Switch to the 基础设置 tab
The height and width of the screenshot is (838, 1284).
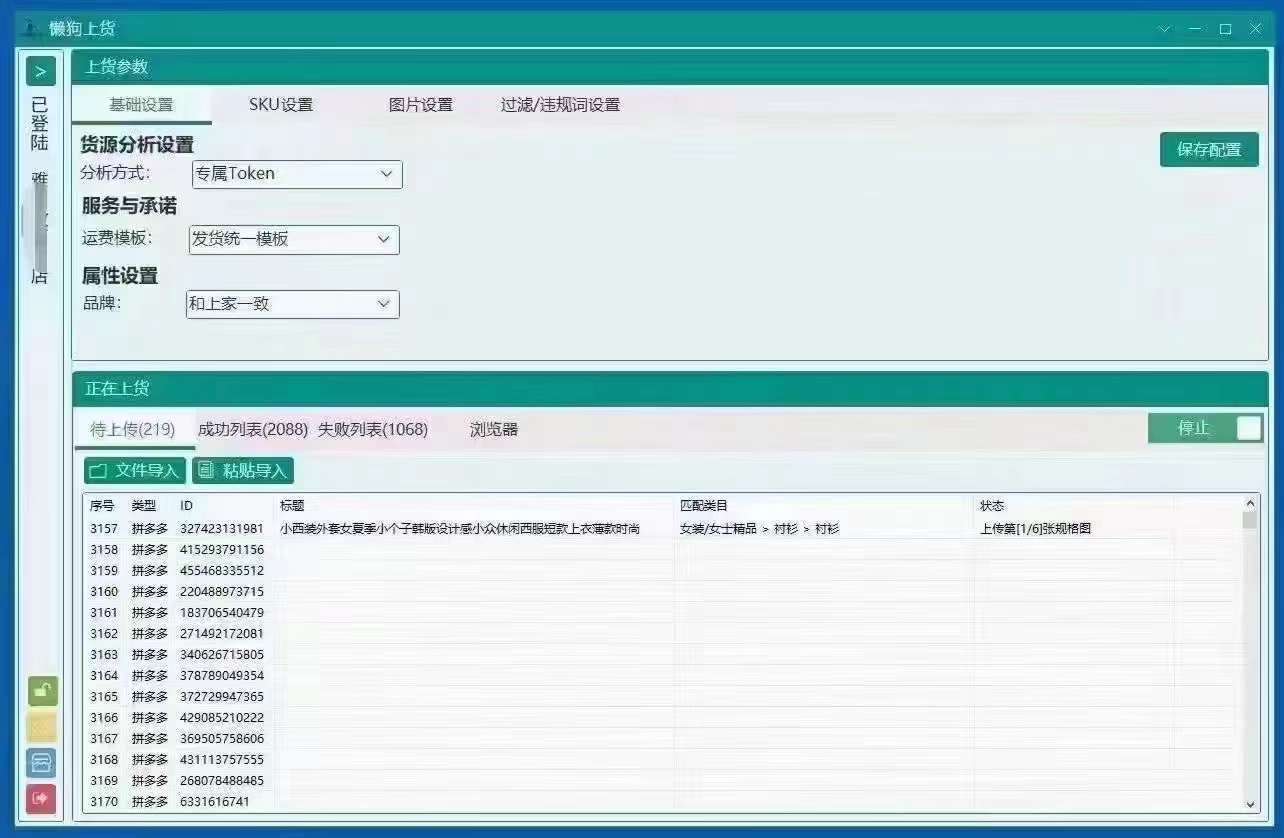click(x=141, y=105)
